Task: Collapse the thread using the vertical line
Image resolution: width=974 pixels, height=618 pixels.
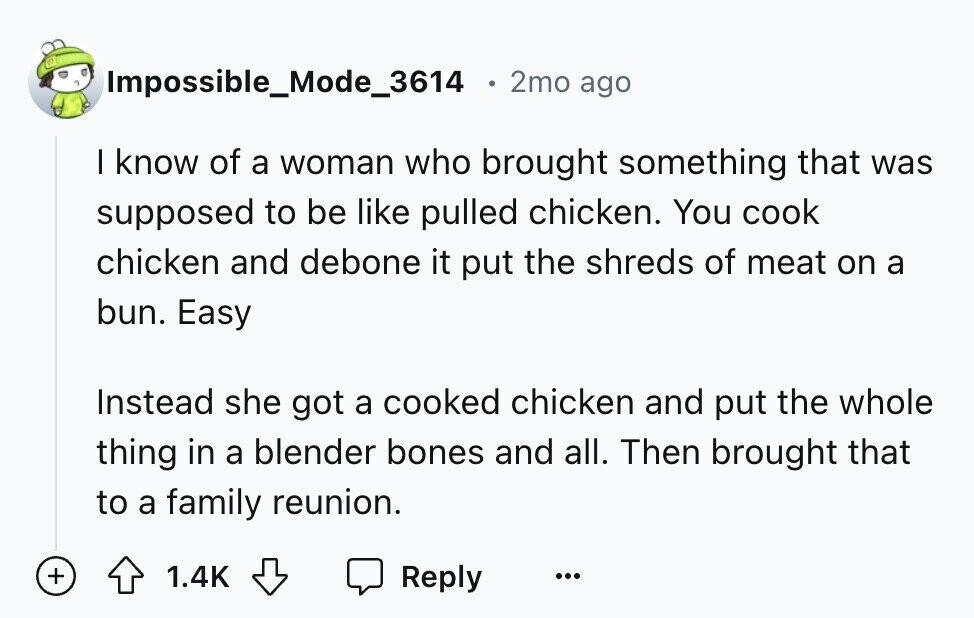Action: 56,343
